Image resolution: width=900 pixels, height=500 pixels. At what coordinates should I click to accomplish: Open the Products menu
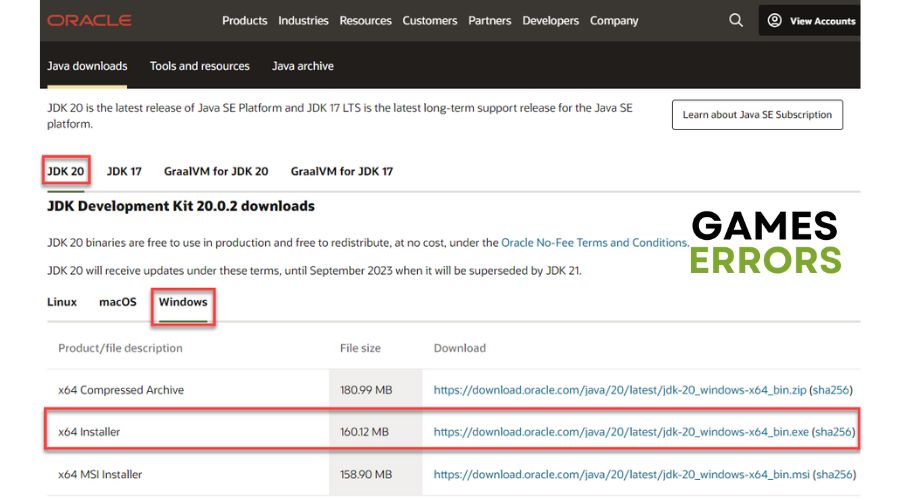(245, 21)
